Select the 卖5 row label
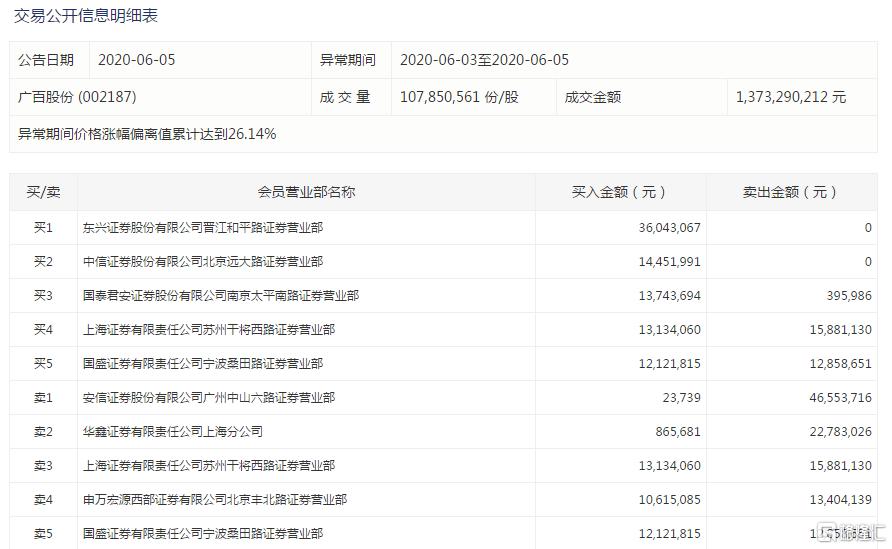Screen dimensions: 892x549 coord(43,534)
